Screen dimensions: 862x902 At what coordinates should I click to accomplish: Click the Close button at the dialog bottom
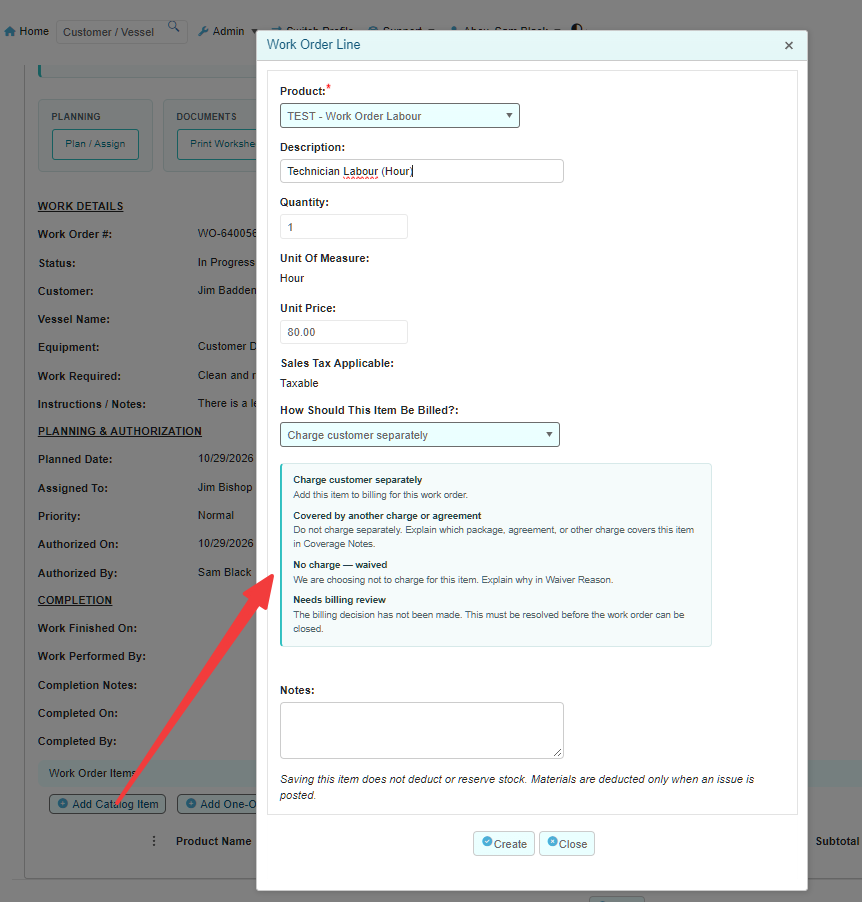pos(567,843)
